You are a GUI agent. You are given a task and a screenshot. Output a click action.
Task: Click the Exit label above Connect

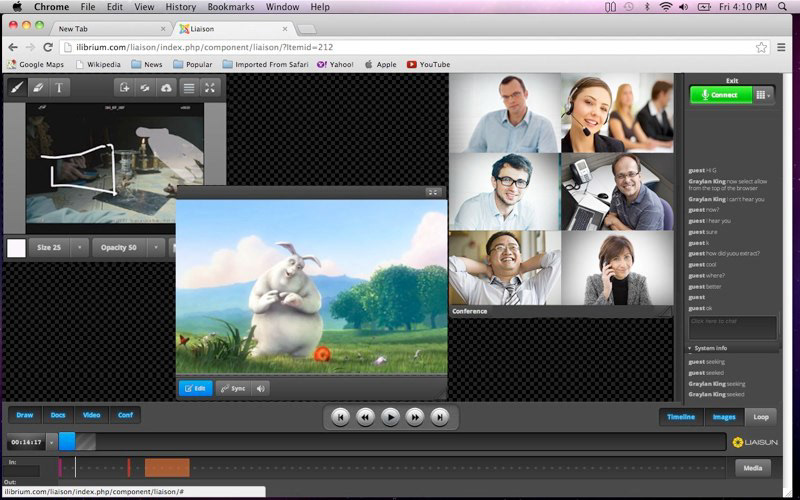[x=732, y=81]
